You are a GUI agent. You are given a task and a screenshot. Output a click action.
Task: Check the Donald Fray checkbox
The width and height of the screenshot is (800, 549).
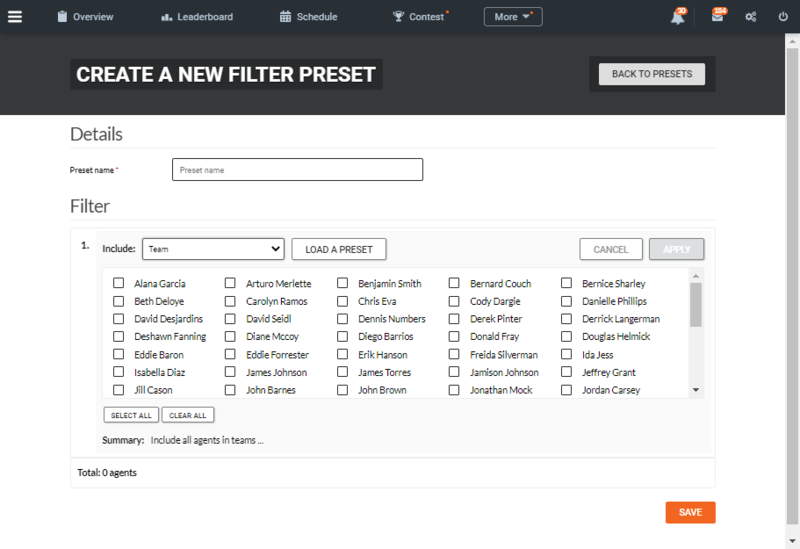tap(454, 337)
